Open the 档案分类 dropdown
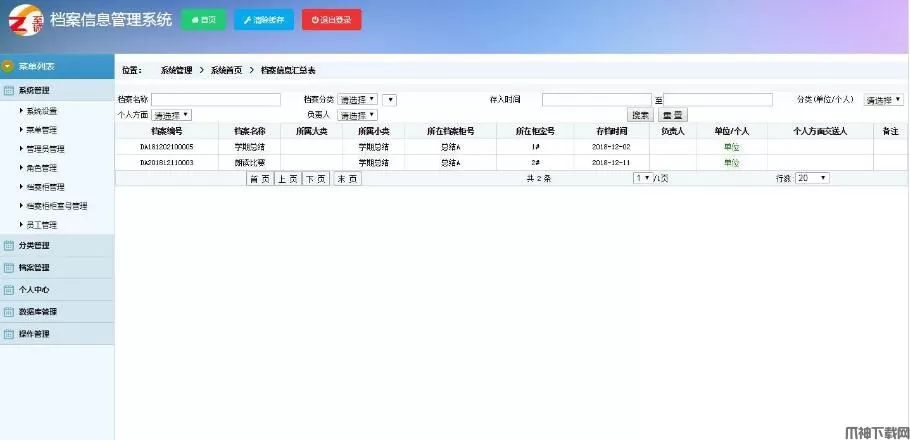The height and width of the screenshot is (440, 910). coord(357,100)
